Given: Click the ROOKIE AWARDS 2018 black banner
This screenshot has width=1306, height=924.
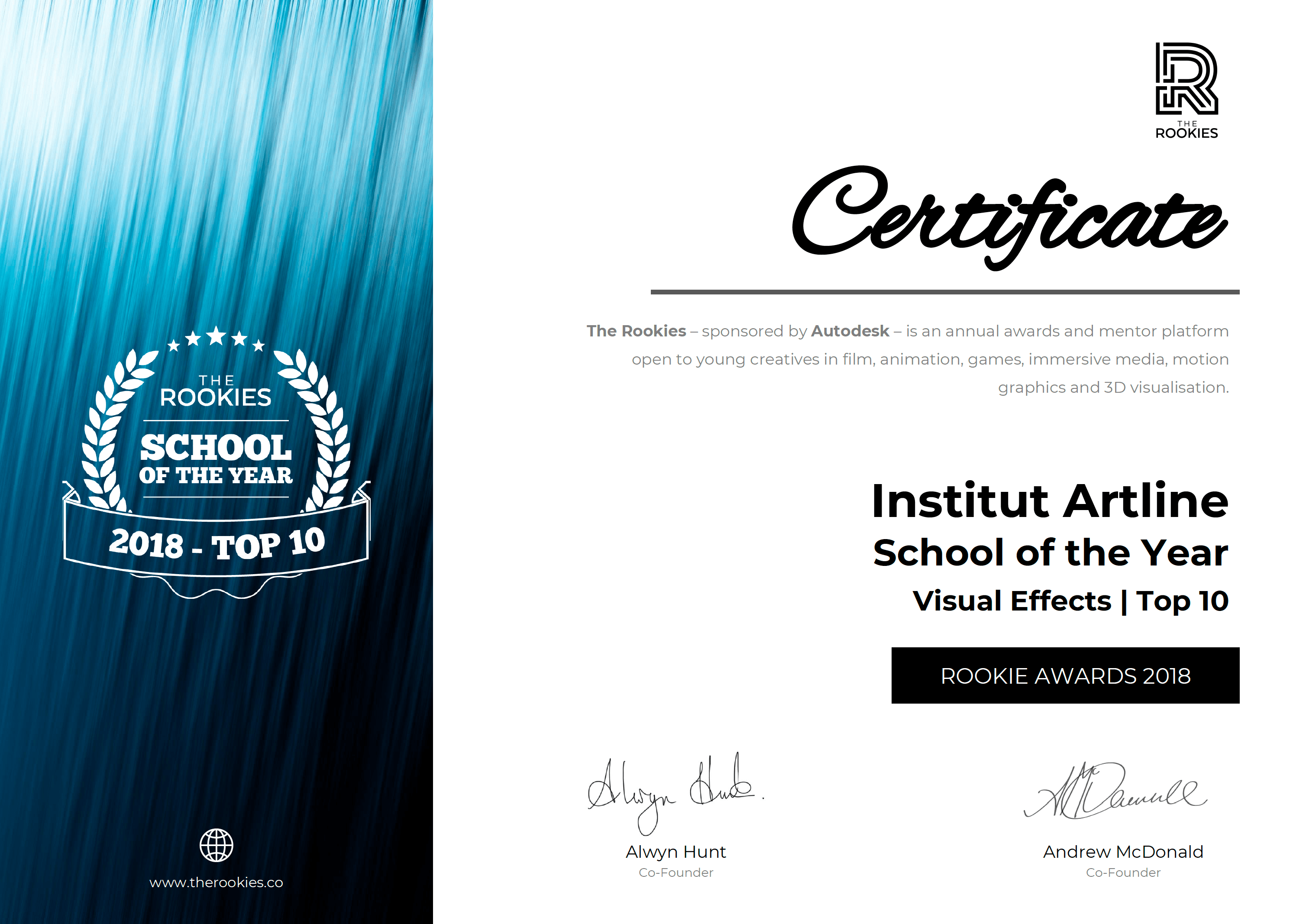Looking at the screenshot, I should (1065, 675).
